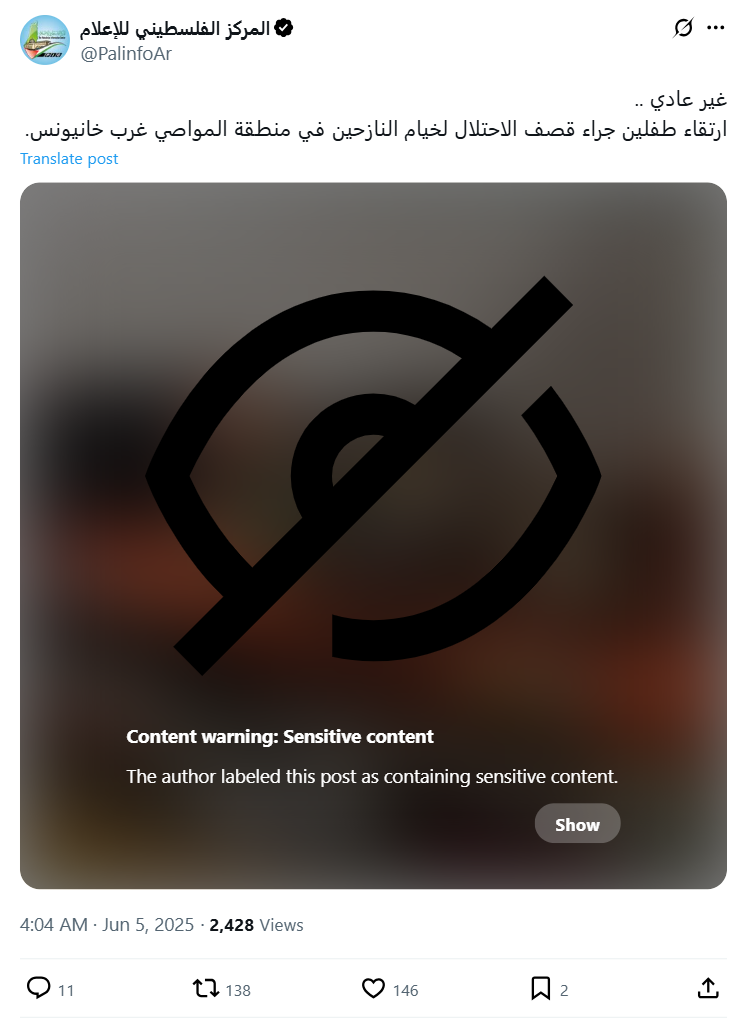Click the Grok slashed-circle icon
Image resolution: width=747 pixels, height=1018 pixels.
tap(683, 28)
